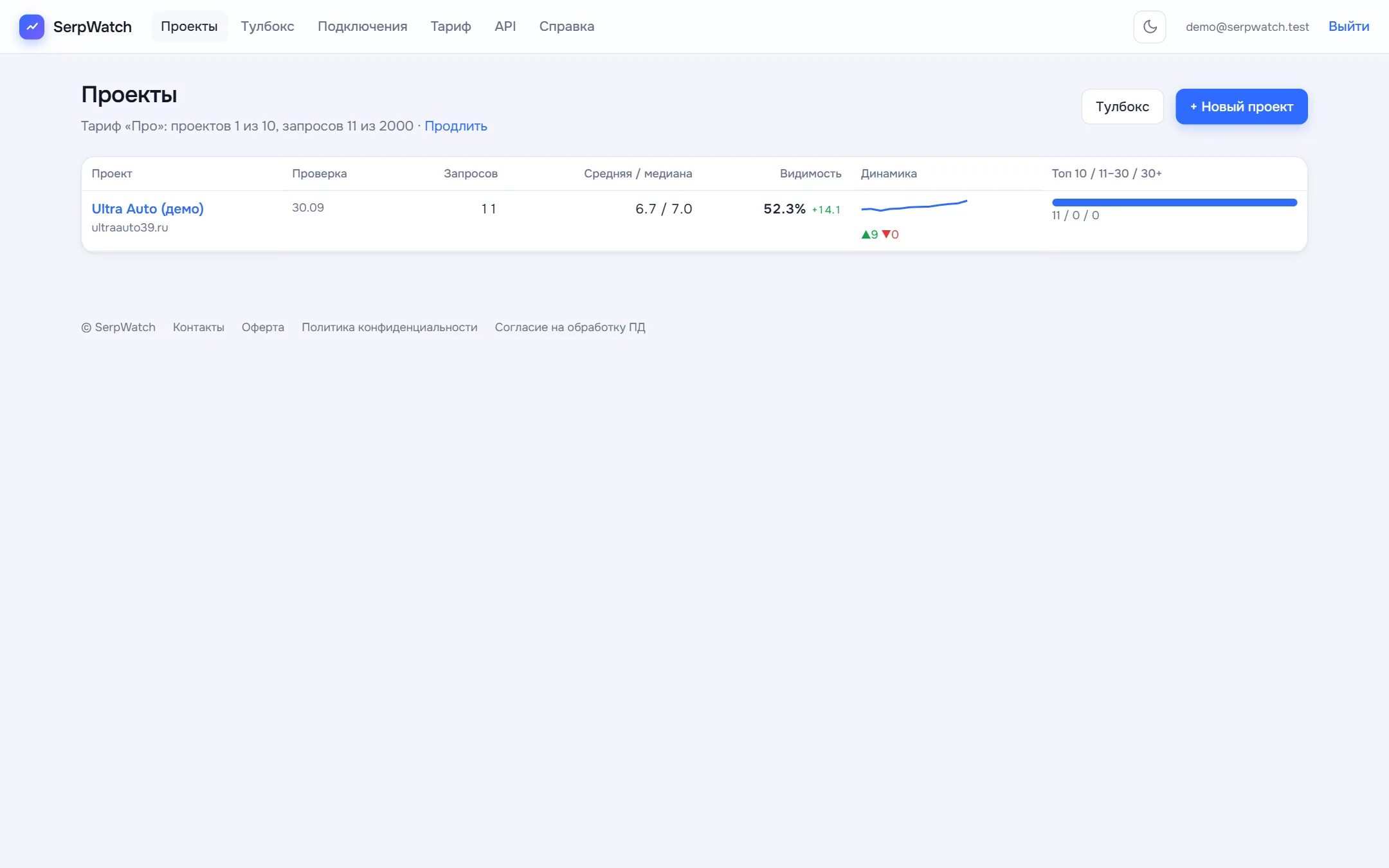Click the Топ 10 / 11–30 / 30+ header
The height and width of the screenshot is (868, 1389).
(x=1107, y=174)
